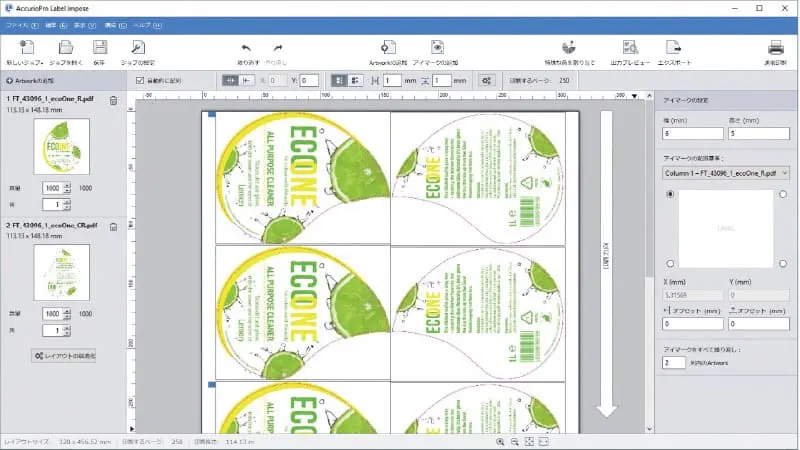
Task: Click the Undo (取り消す) arrow icon
Action: (x=246, y=48)
